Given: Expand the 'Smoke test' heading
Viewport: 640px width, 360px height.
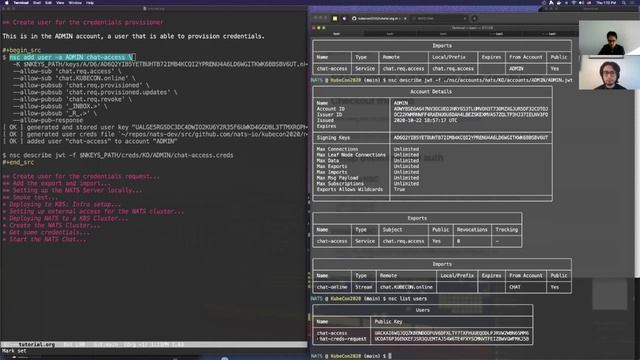Looking at the screenshot, I should pos(30,197).
